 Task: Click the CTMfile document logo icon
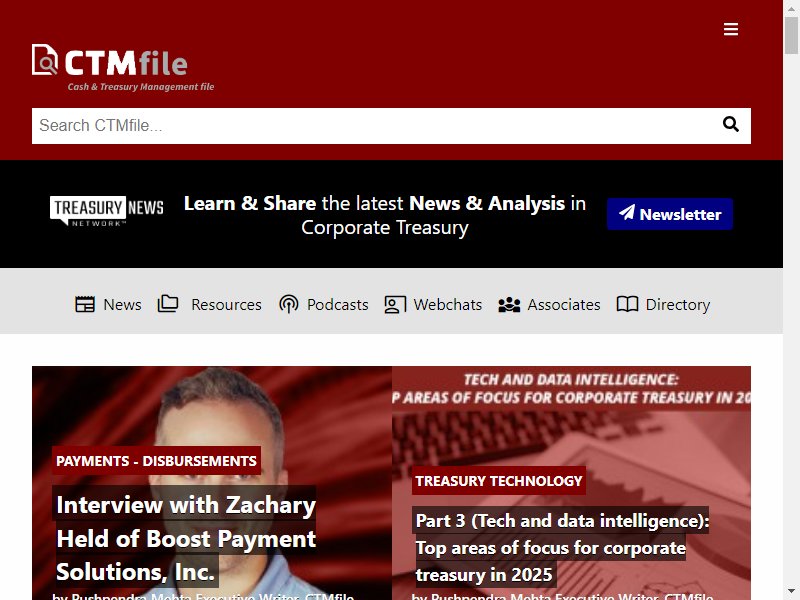tap(45, 60)
